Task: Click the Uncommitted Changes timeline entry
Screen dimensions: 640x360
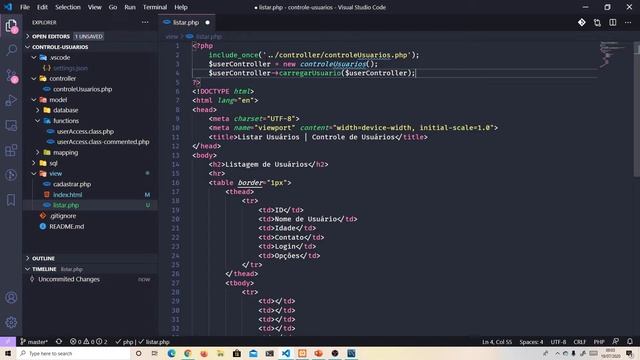Action: [x=69, y=280]
